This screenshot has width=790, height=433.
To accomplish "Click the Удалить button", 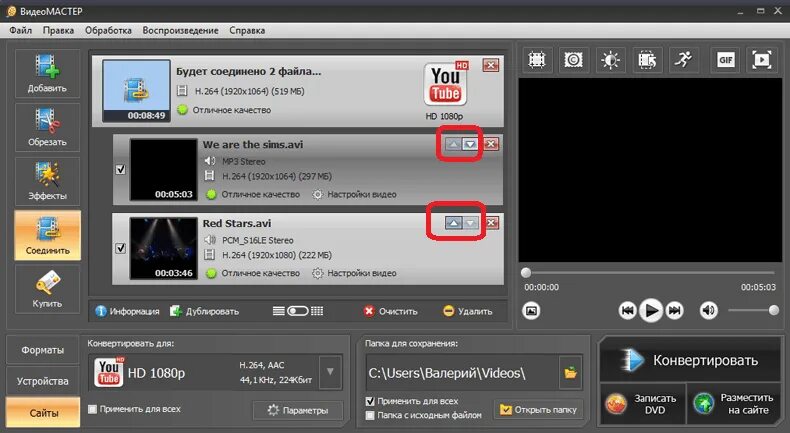I will (x=468, y=312).
